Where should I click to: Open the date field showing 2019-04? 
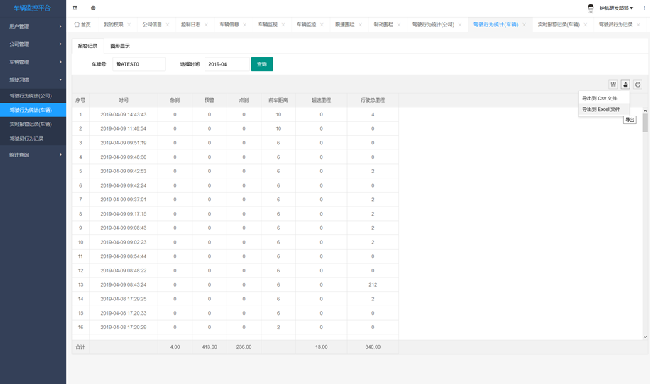227,64
